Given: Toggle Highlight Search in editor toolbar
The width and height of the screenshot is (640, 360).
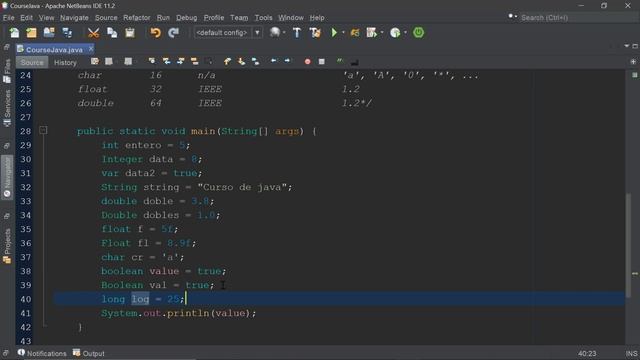Looking at the screenshot, I should [194, 61].
